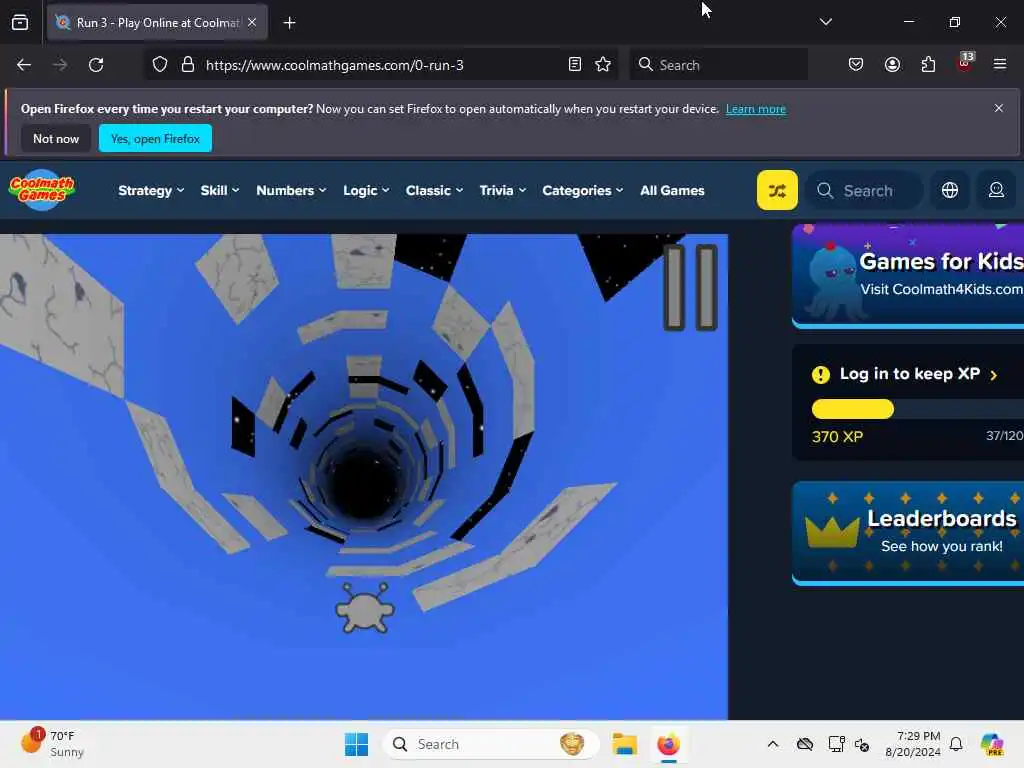Open the user account profile icon
Image resolution: width=1024 pixels, height=768 pixels.
[x=996, y=190]
